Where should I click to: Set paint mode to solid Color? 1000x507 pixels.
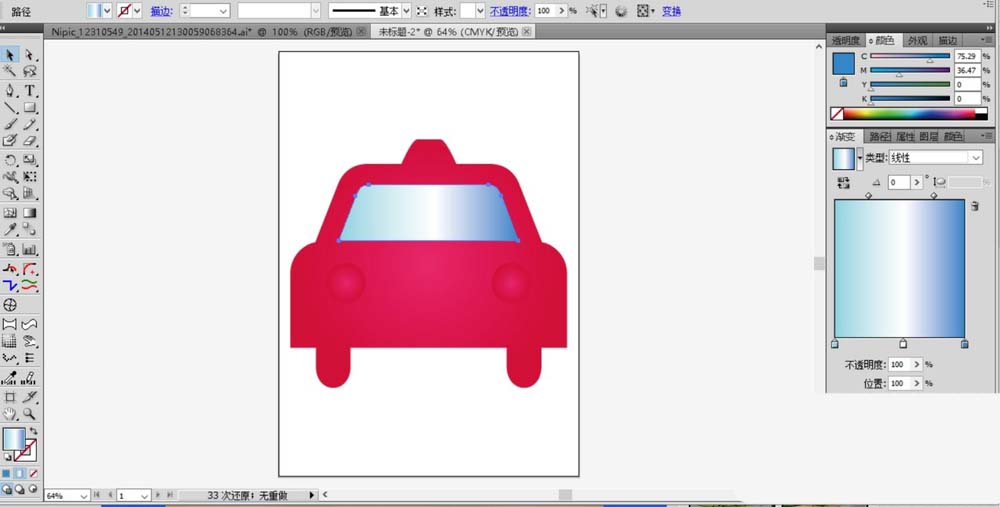[x=6, y=473]
